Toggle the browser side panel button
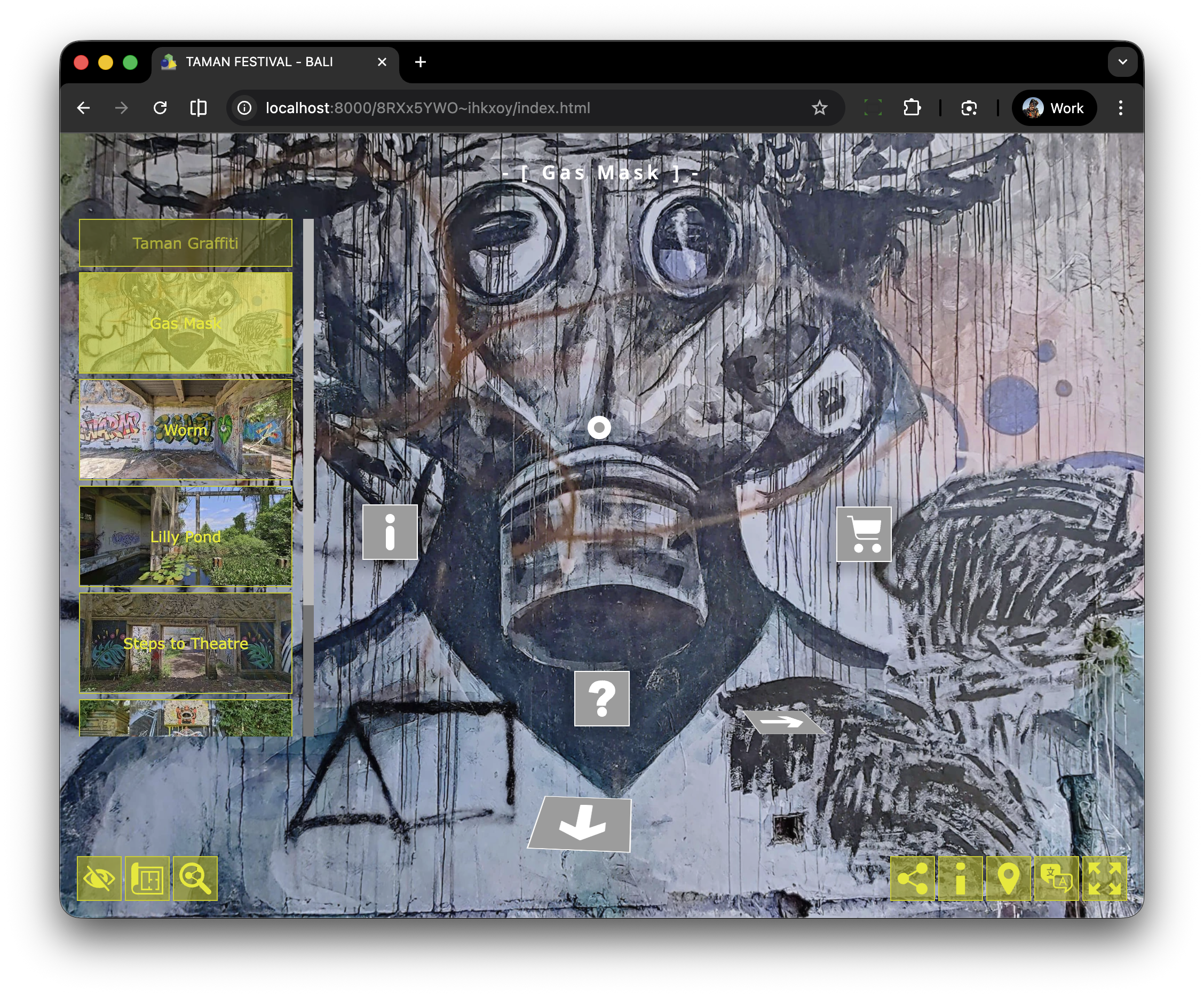1204x997 pixels. coord(199,108)
